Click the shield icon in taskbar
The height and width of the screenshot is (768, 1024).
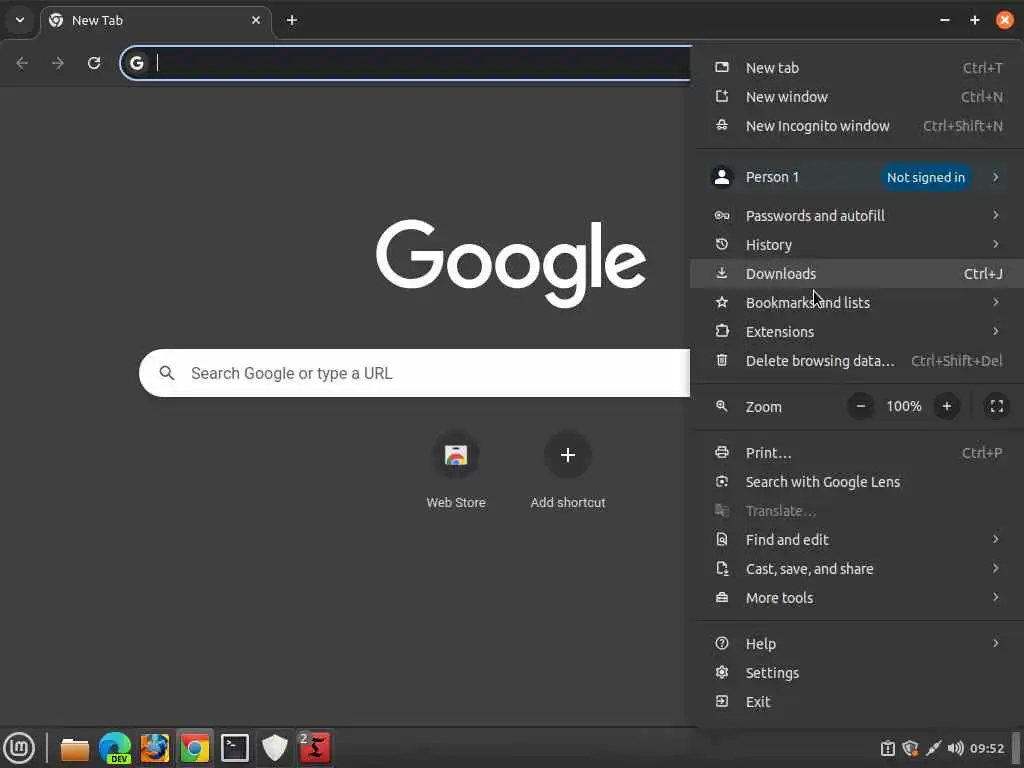pos(275,748)
